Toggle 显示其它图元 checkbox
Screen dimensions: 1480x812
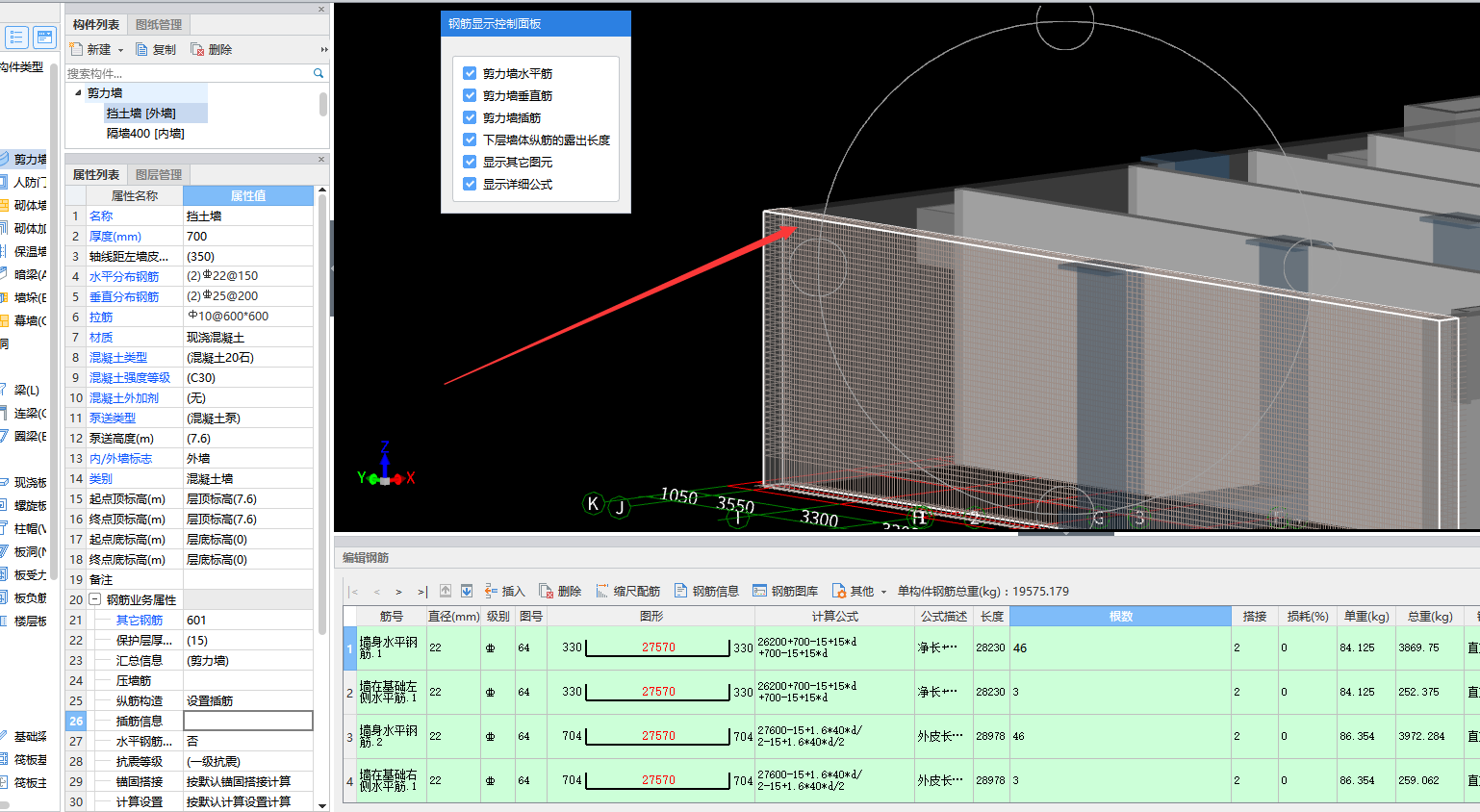[470, 162]
